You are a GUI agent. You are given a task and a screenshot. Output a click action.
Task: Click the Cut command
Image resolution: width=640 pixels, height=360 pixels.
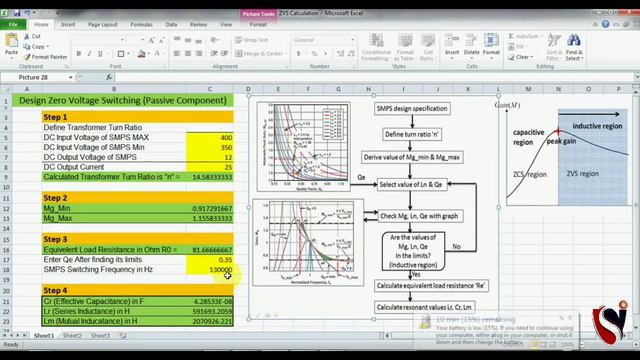(32, 36)
